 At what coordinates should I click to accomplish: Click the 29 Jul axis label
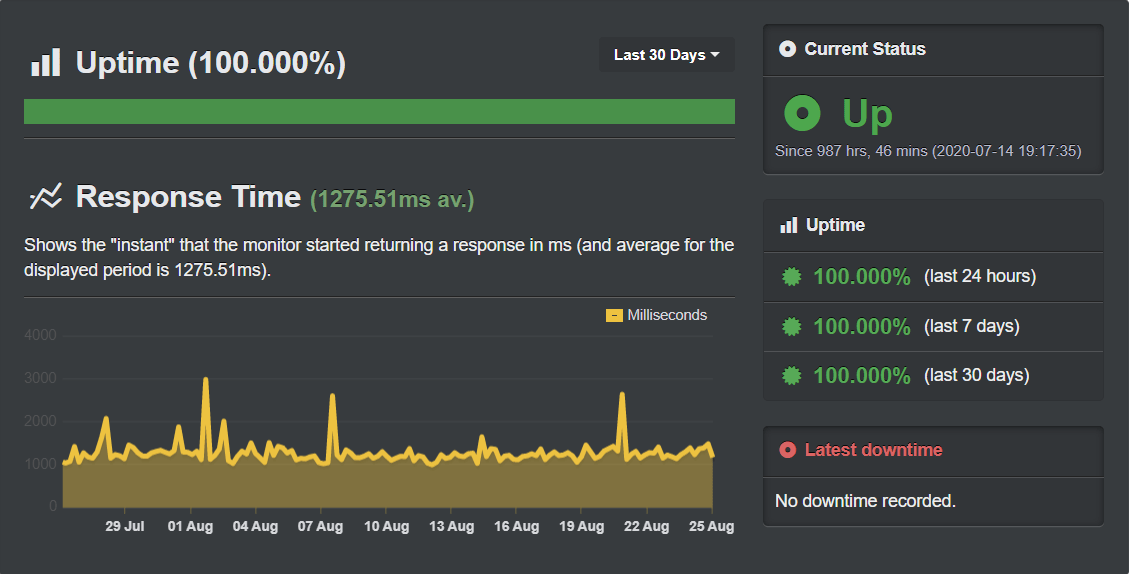pyautogui.click(x=125, y=526)
